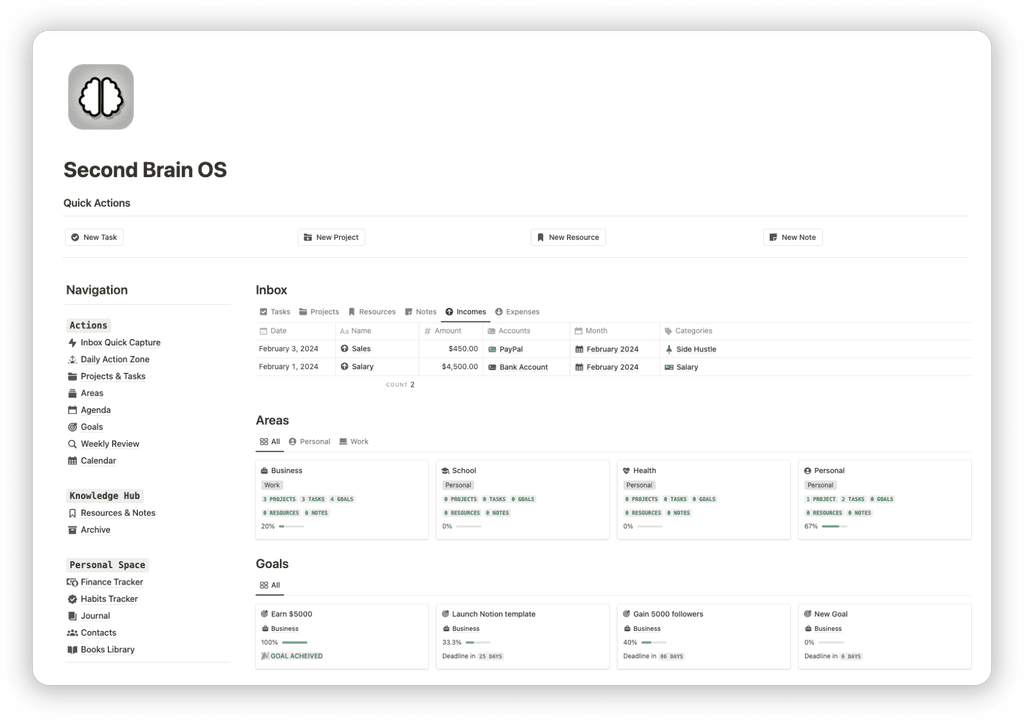The width and height of the screenshot is (1024, 720).
Task: Select Projects & Tasks in Navigation
Action: (x=113, y=376)
